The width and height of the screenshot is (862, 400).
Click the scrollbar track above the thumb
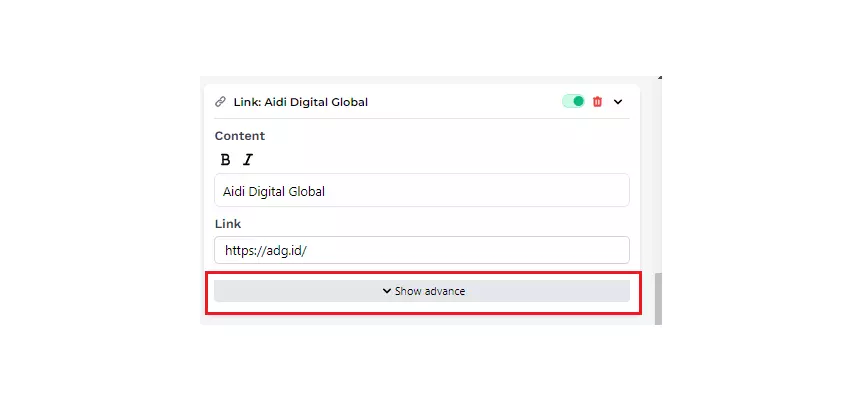click(658, 180)
